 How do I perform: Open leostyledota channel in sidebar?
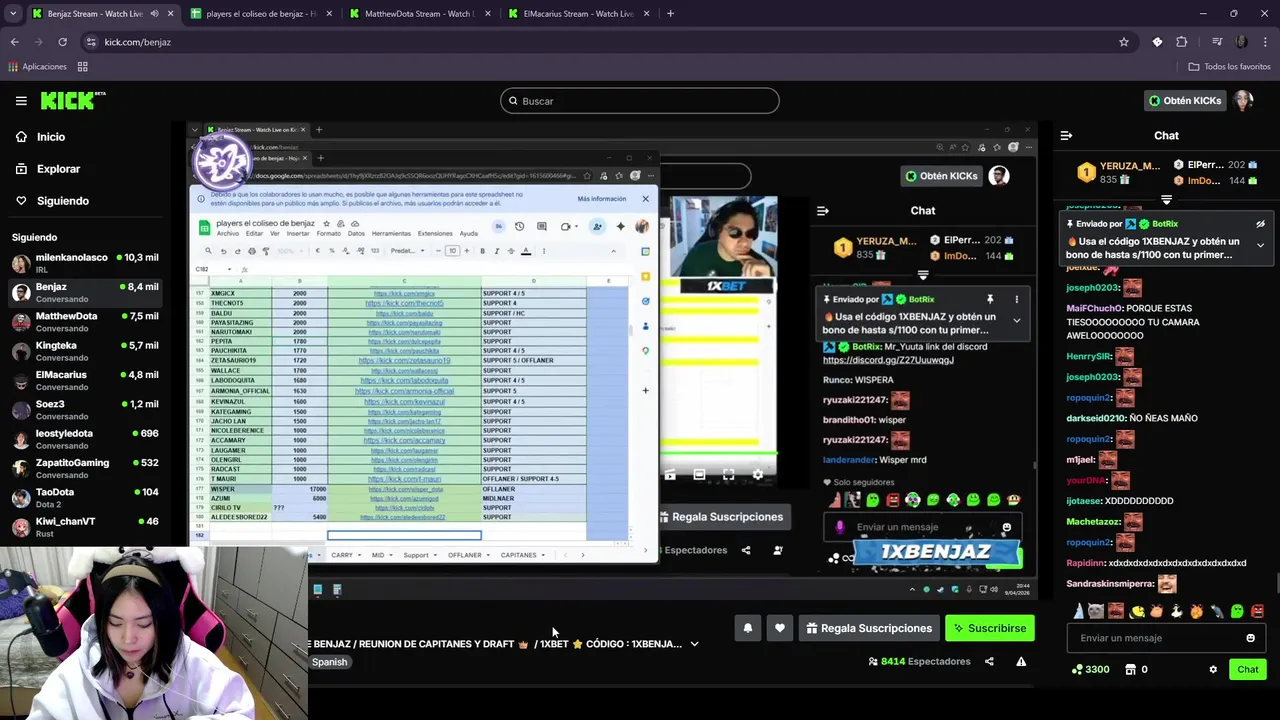point(85,439)
